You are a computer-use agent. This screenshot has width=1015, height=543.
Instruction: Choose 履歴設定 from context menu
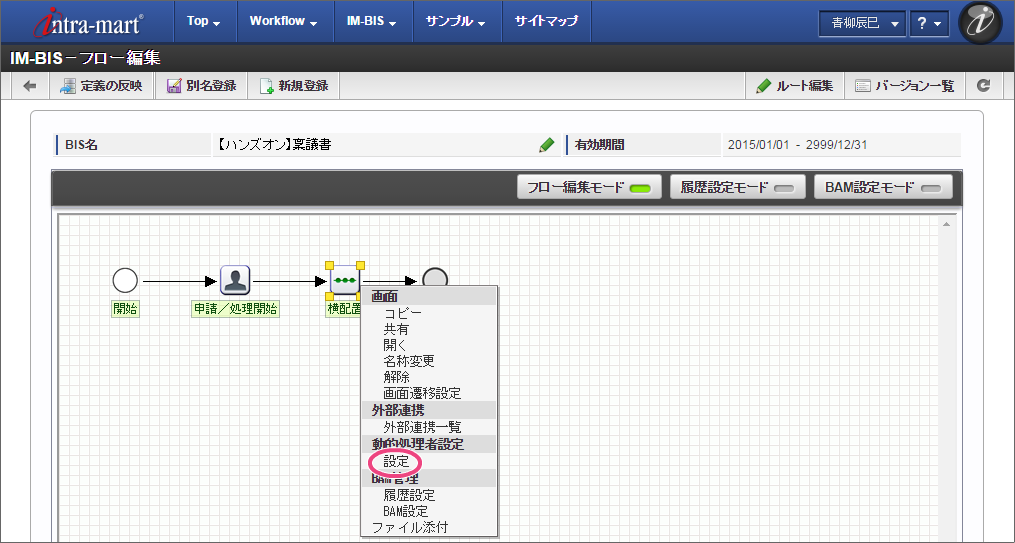409,495
